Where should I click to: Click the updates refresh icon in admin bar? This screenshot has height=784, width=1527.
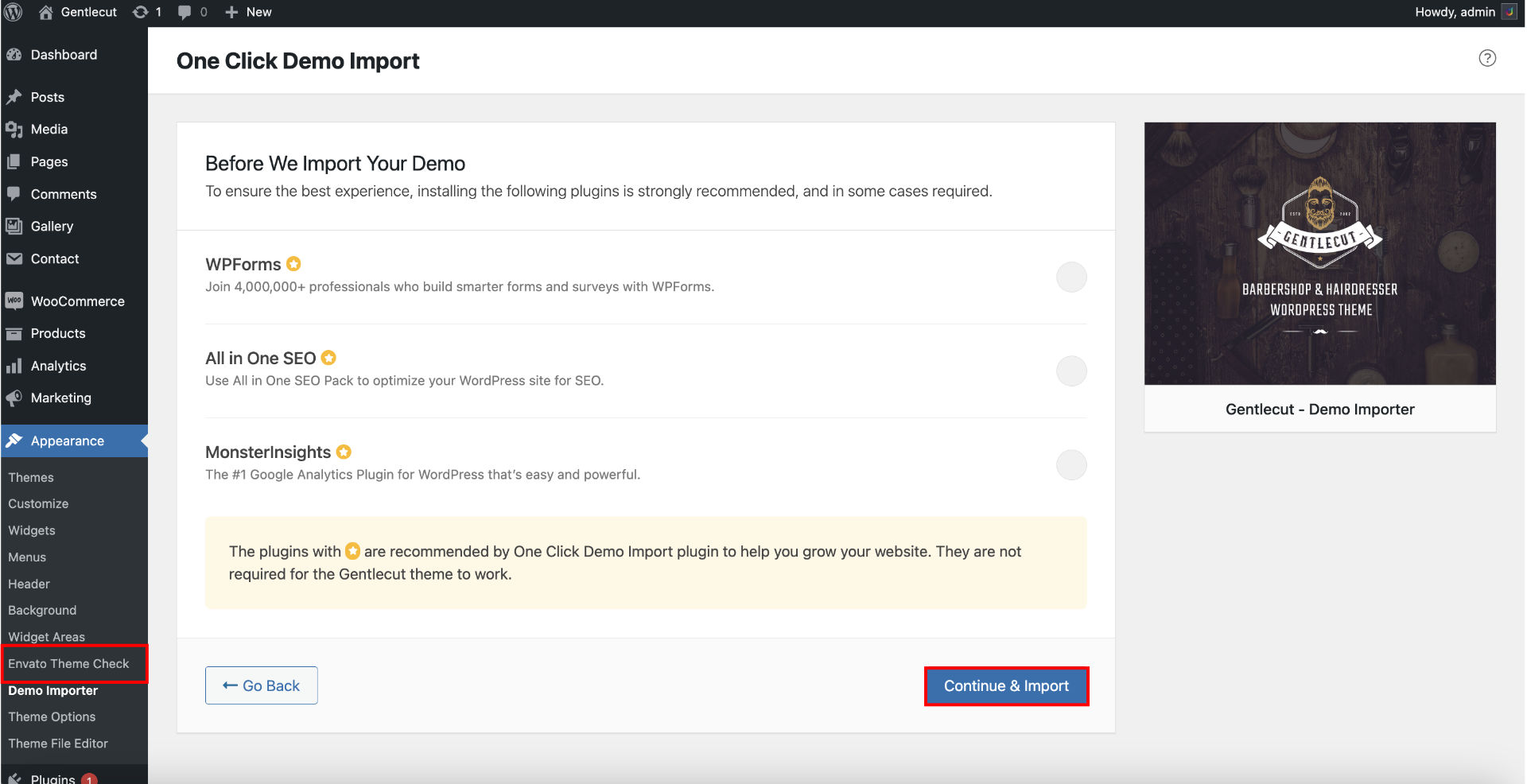click(x=141, y=12)
